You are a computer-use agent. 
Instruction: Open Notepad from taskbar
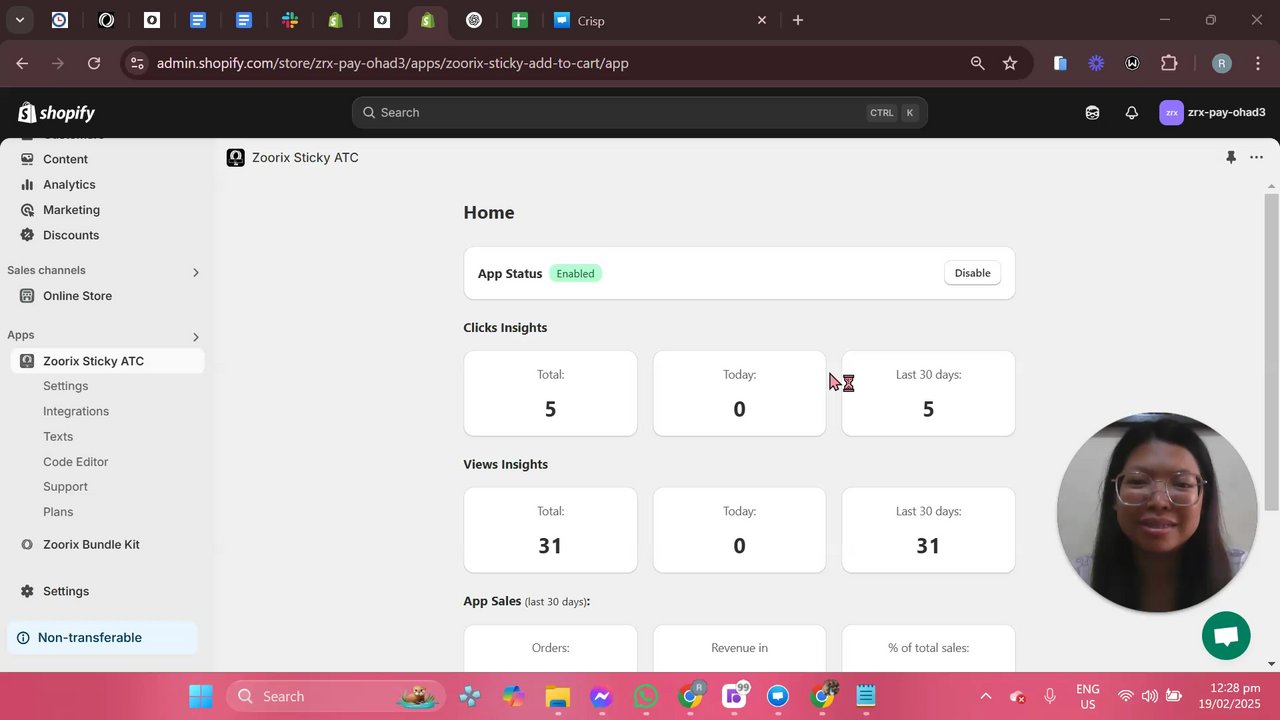click(866, 696)
